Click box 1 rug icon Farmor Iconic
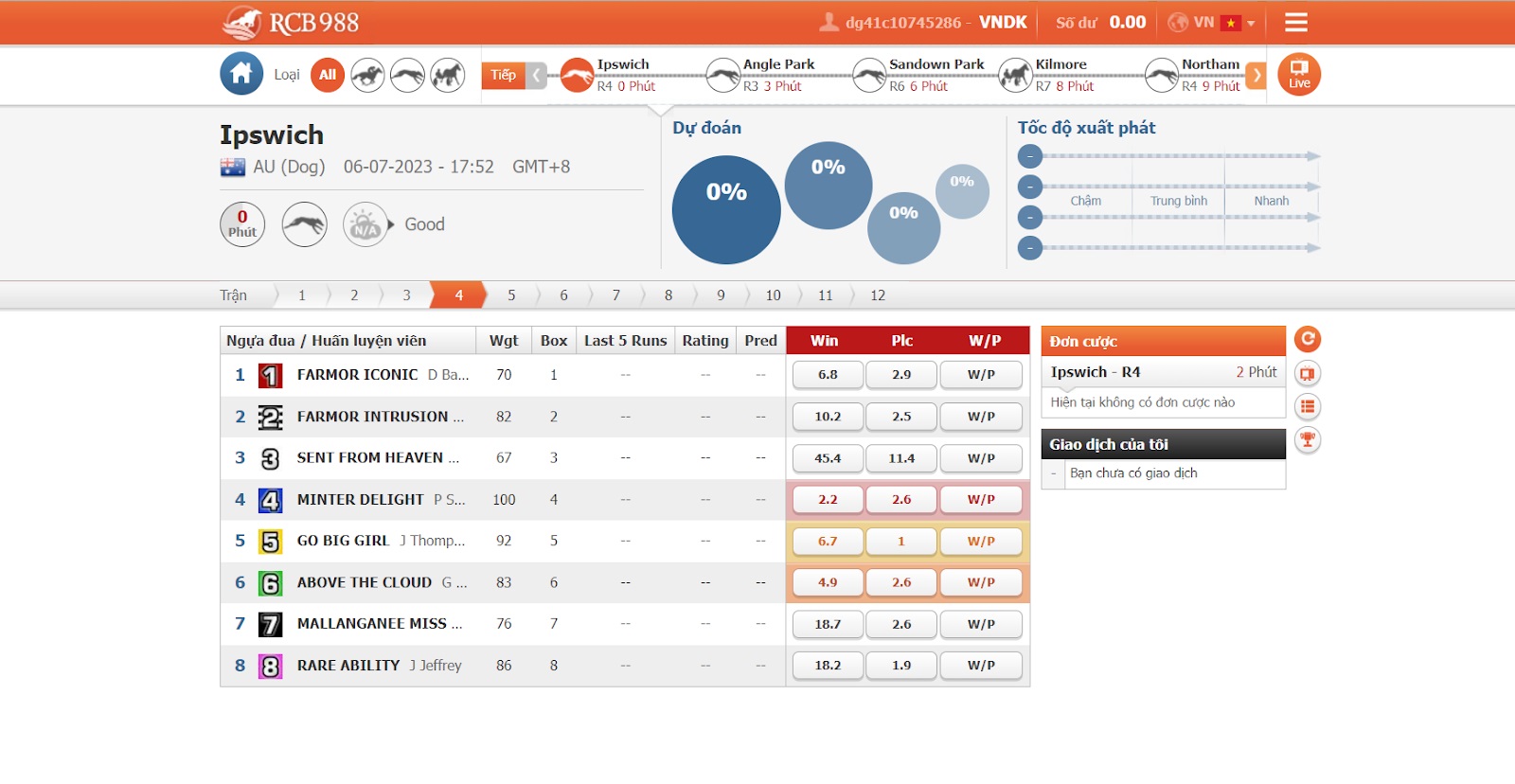 pos(271,376)
